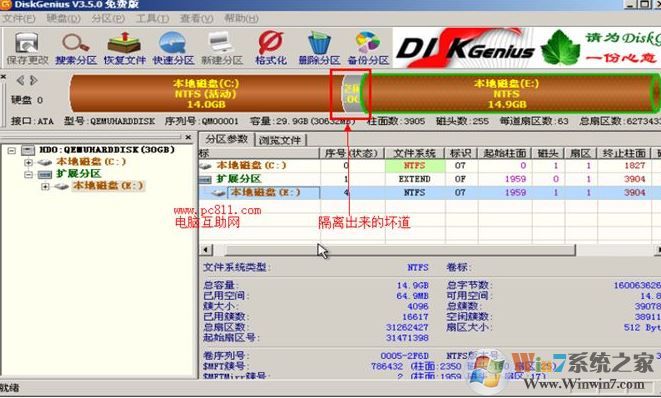Click the E: partition bar on disk map
Viewport: 661px width, 398px height.
click(x=508, y=93)
